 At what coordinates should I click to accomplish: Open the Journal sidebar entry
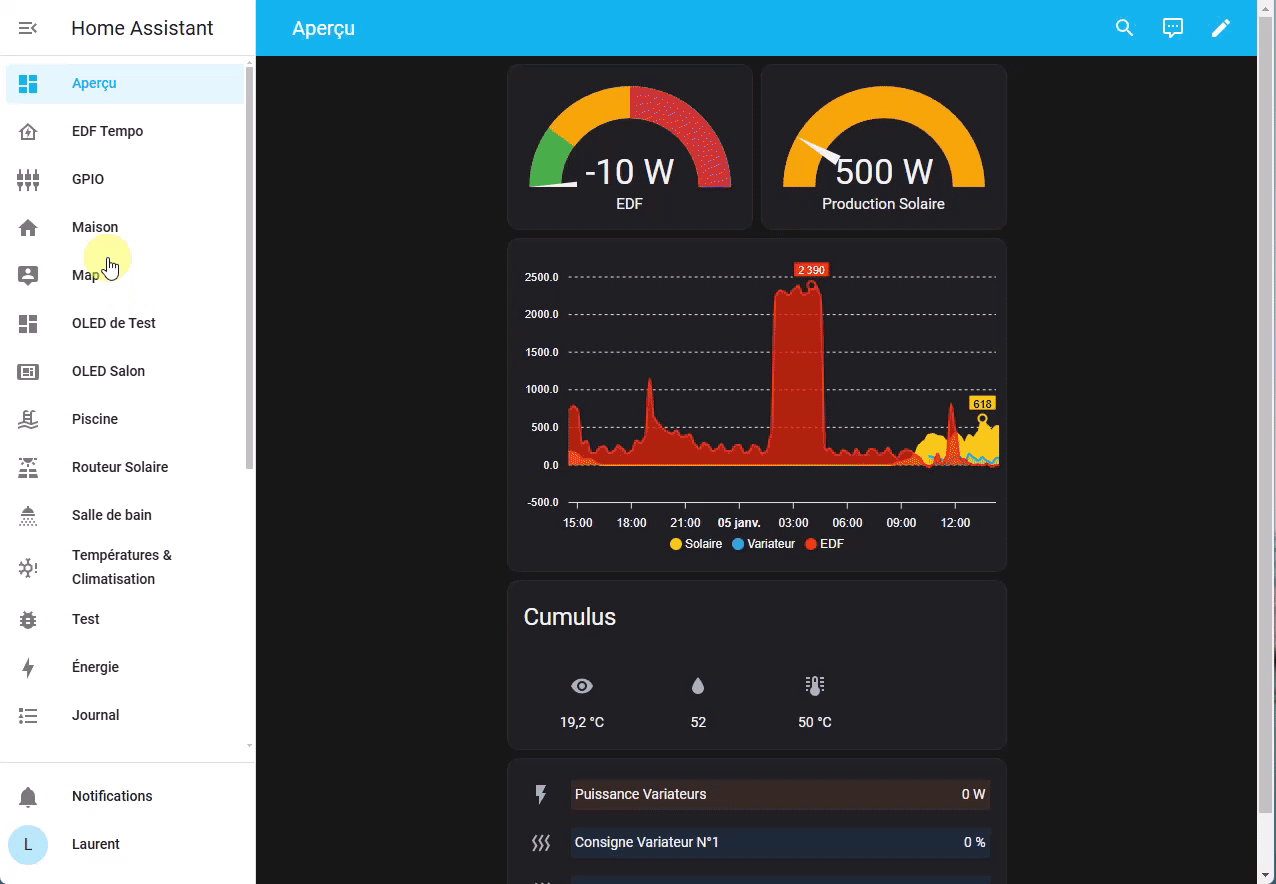pyautogui.click(x=125, y=716)
